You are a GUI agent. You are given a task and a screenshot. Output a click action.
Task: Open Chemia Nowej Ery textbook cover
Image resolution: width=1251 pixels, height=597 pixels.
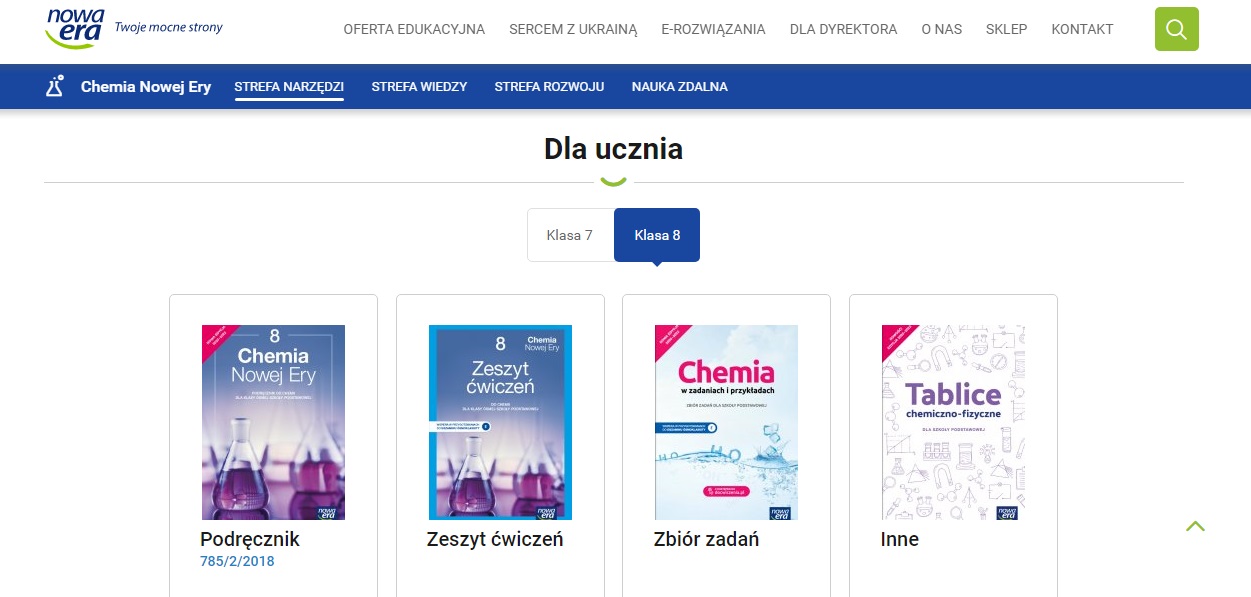pos(273,422)
